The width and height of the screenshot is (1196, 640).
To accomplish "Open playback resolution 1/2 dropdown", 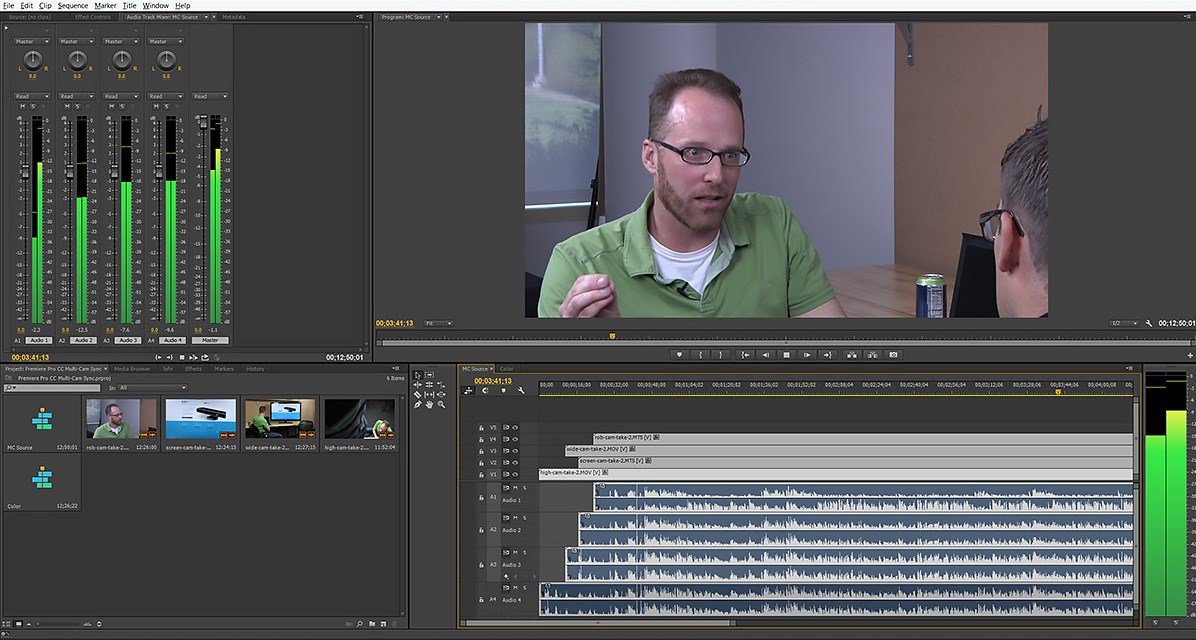I will pos(1124,323).
